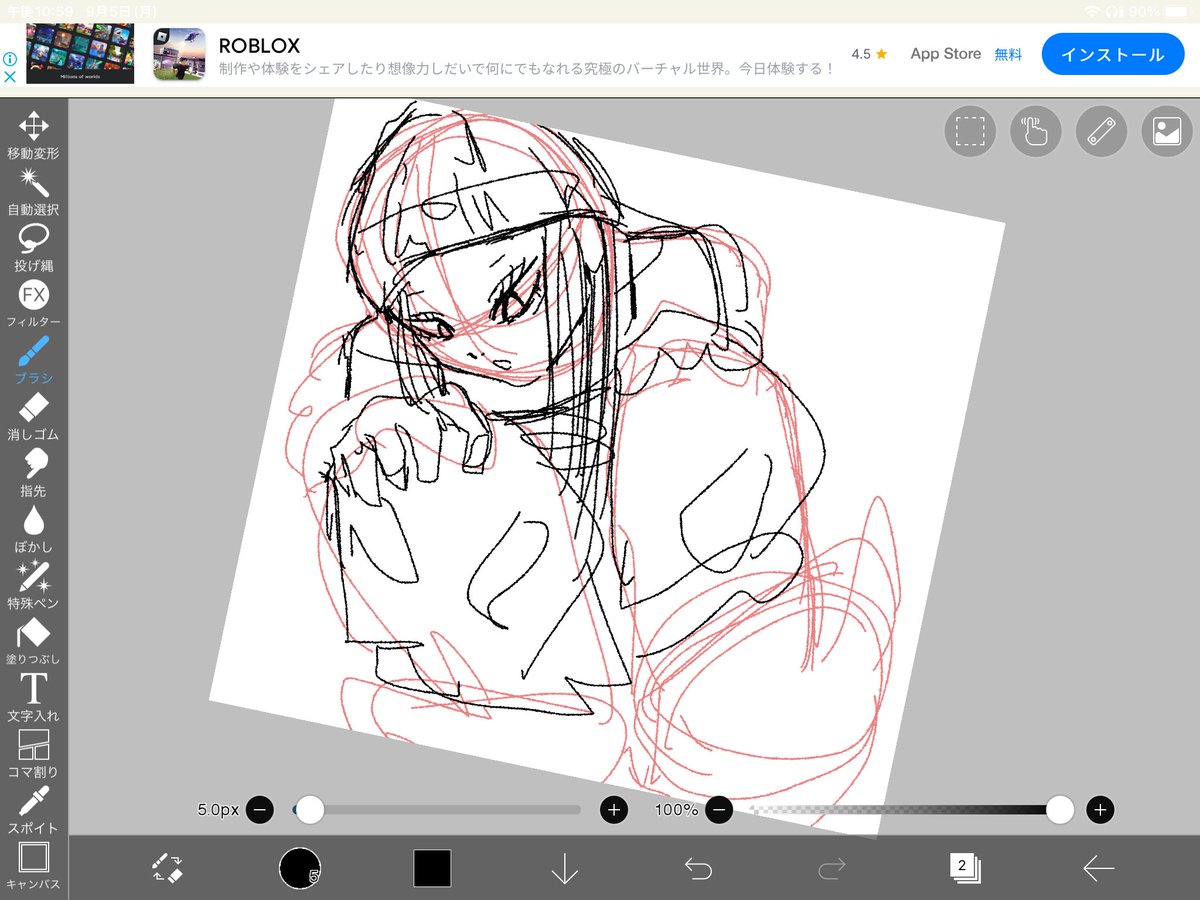
Task: Select the Eyedropper (スポイト) tool
Action: pyautogui.click(x=33, y=810)
